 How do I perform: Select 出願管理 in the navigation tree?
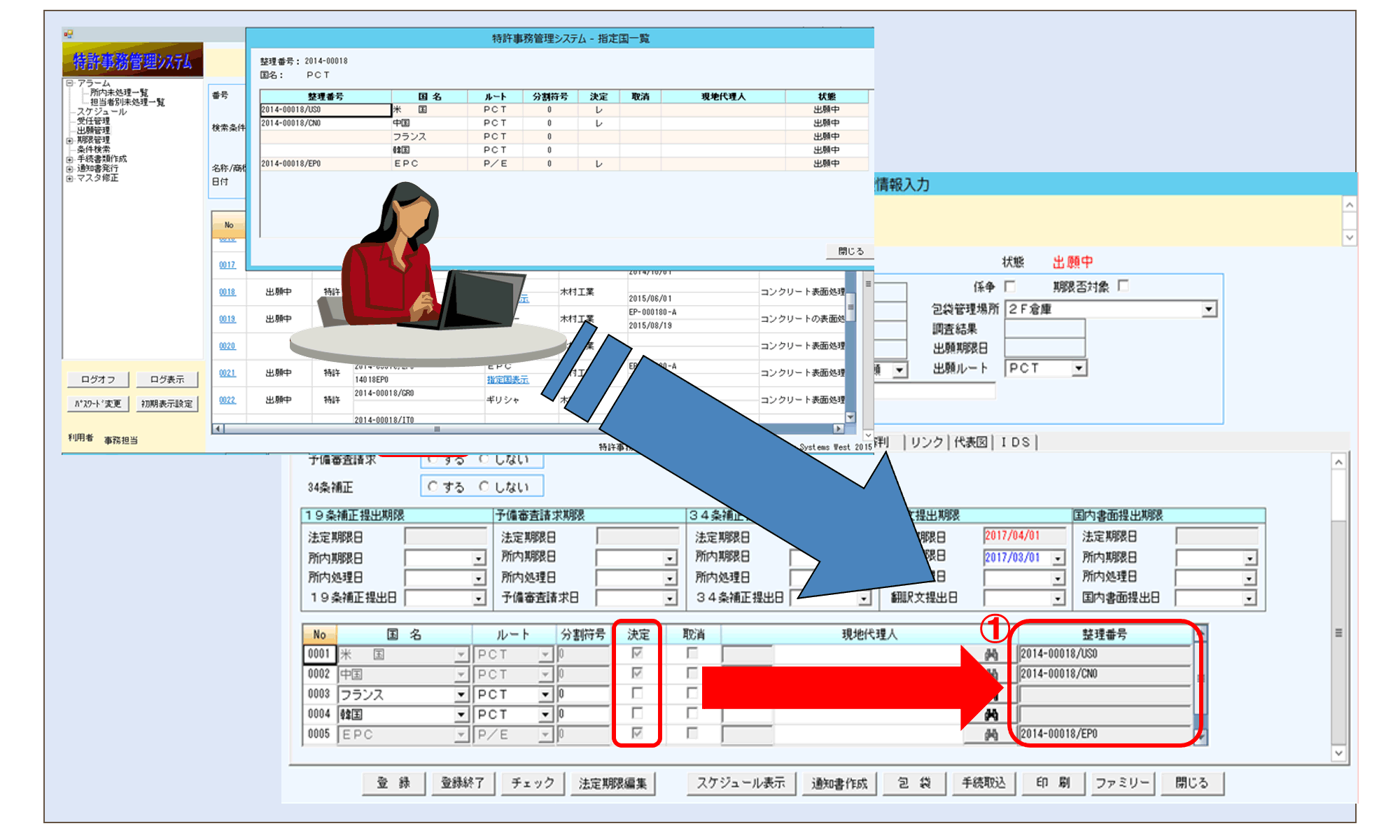click(93, 131)
